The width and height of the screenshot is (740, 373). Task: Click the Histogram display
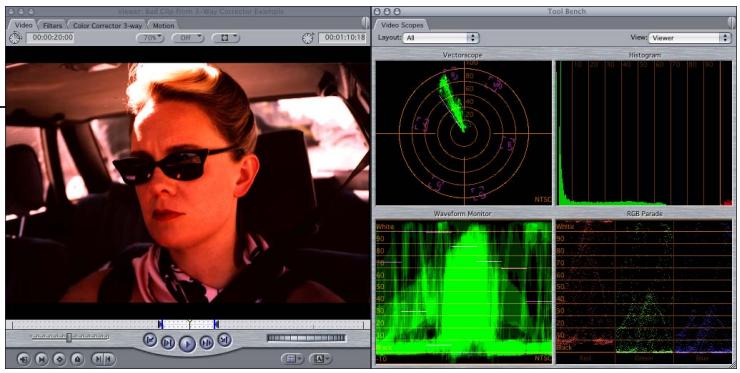click(644, 133)
